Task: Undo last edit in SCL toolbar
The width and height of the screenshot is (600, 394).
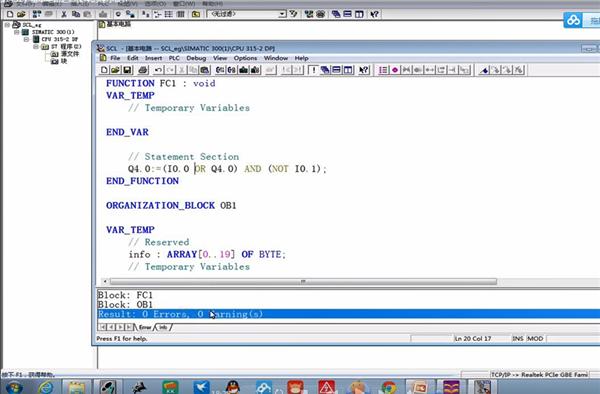Action: click(158, 70)
